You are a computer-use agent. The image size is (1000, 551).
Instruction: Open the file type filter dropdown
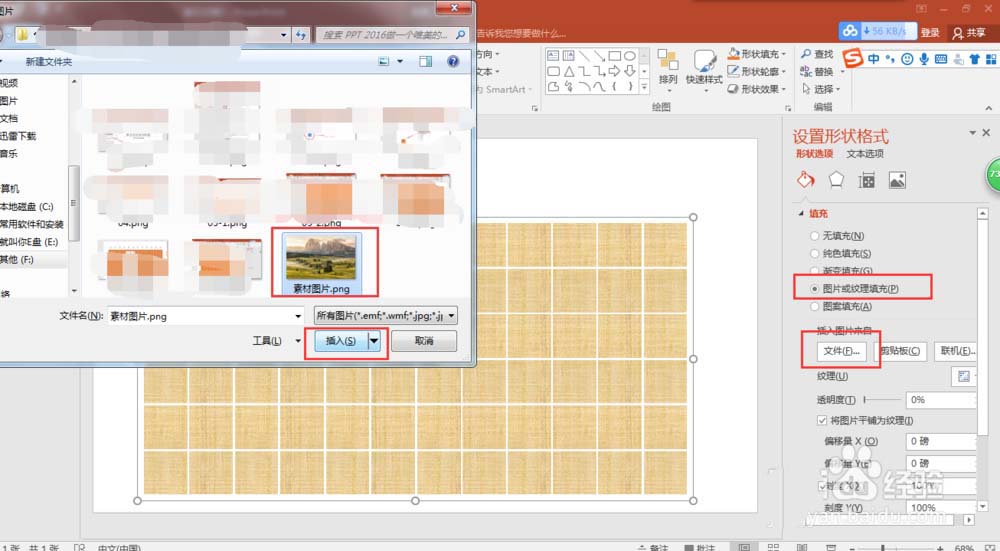pos(452,316)
